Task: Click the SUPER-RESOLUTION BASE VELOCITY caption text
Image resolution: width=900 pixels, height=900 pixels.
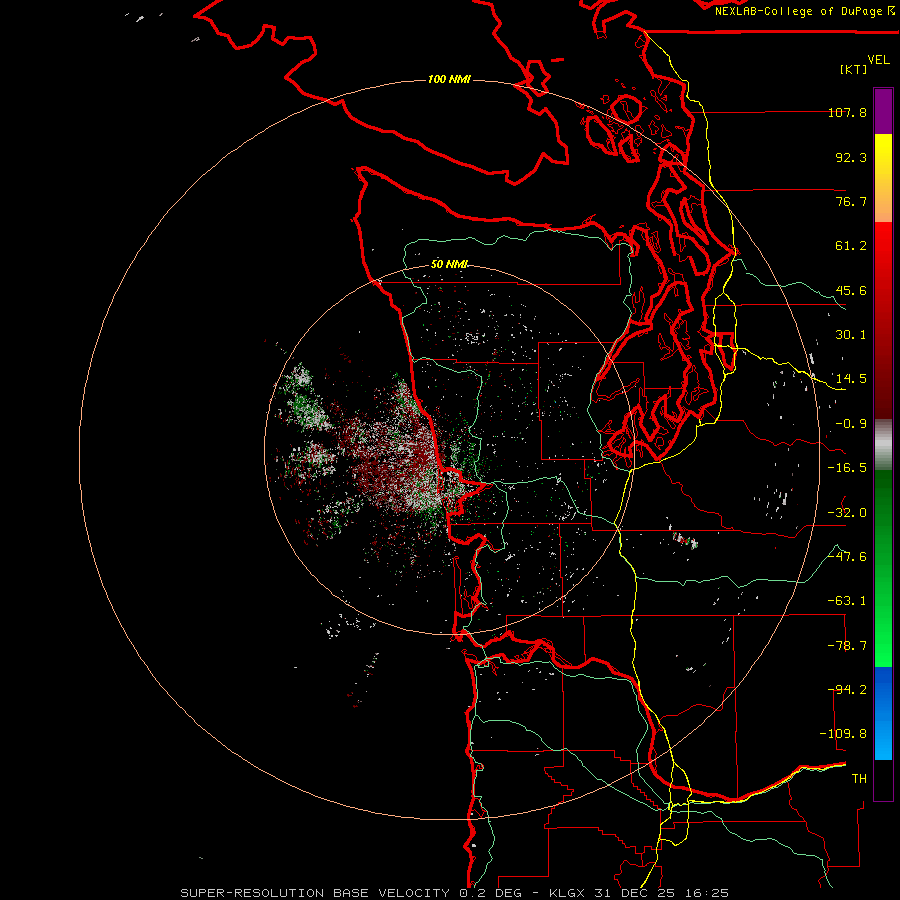Action: (315, 893)
